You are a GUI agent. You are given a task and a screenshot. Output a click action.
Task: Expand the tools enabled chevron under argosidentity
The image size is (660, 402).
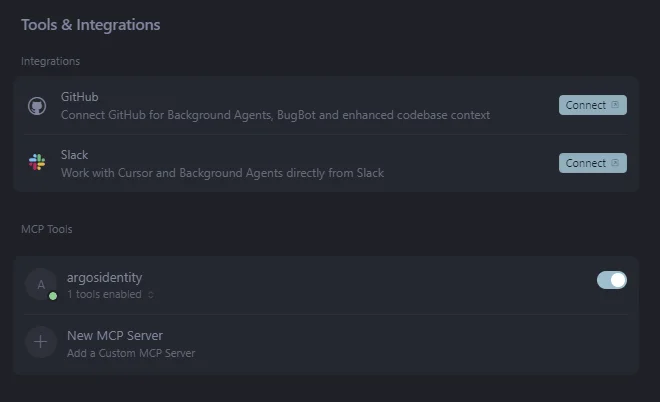click(150, 295)
